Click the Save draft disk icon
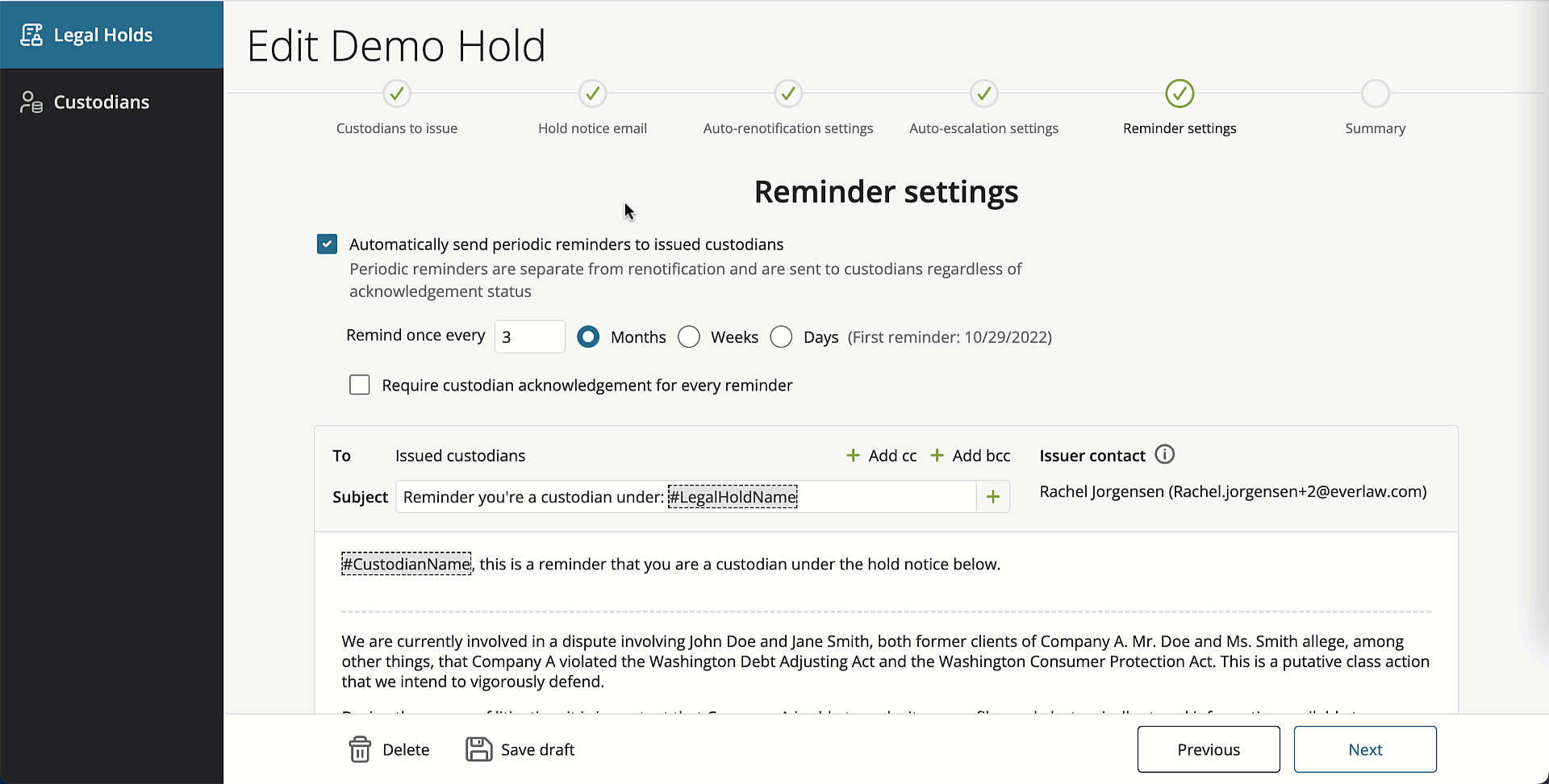This screenshot has width=1549, height=784. pyautogui.click(x=478, y=749)
